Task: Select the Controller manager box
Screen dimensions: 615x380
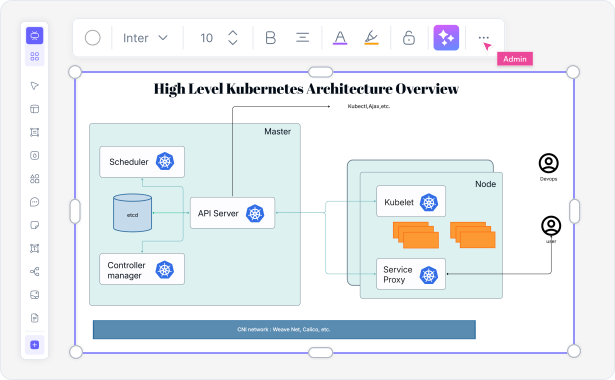Action: pos(142,269)
